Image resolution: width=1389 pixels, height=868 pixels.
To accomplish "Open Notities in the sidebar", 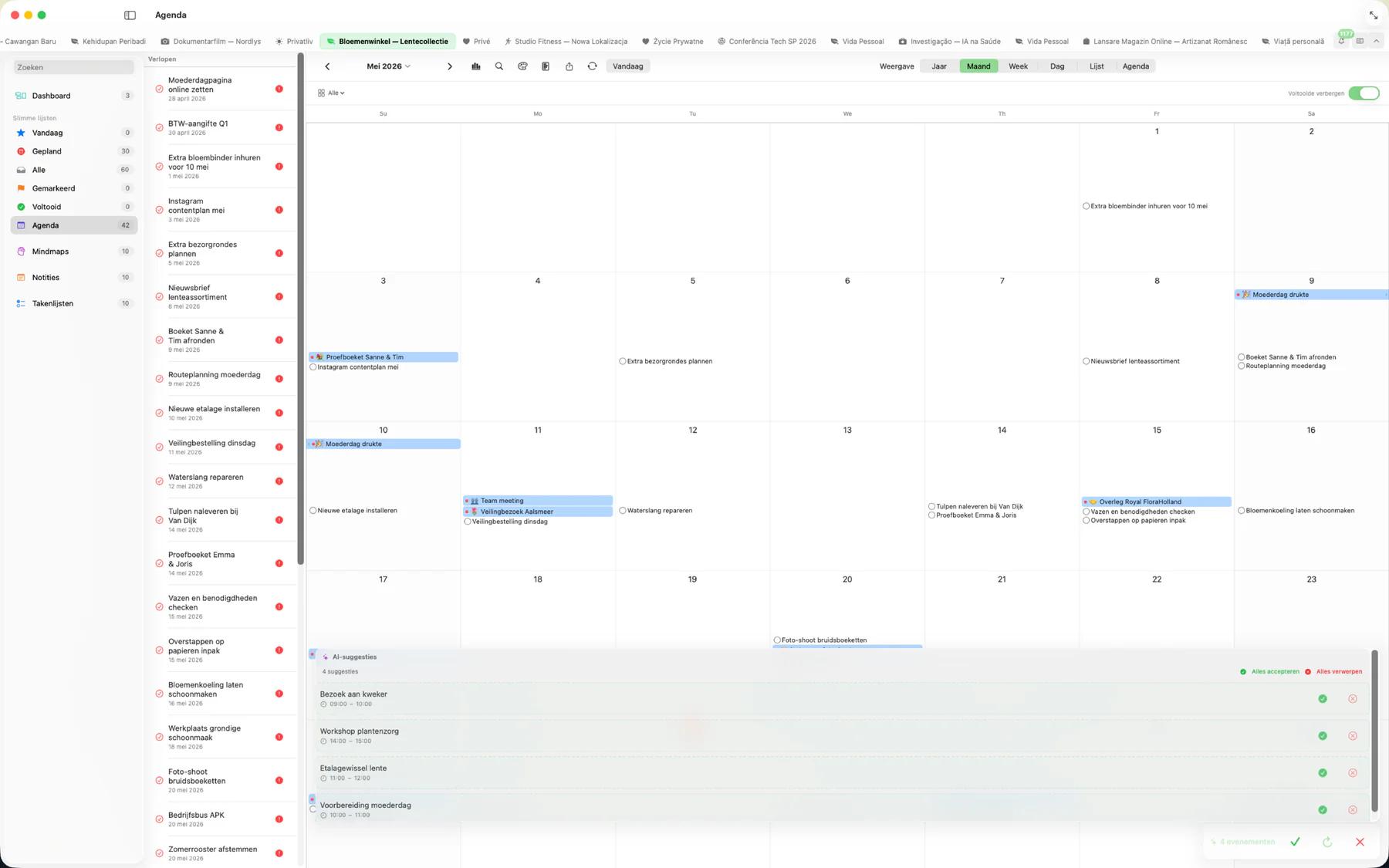I will [x=74, y=277].
